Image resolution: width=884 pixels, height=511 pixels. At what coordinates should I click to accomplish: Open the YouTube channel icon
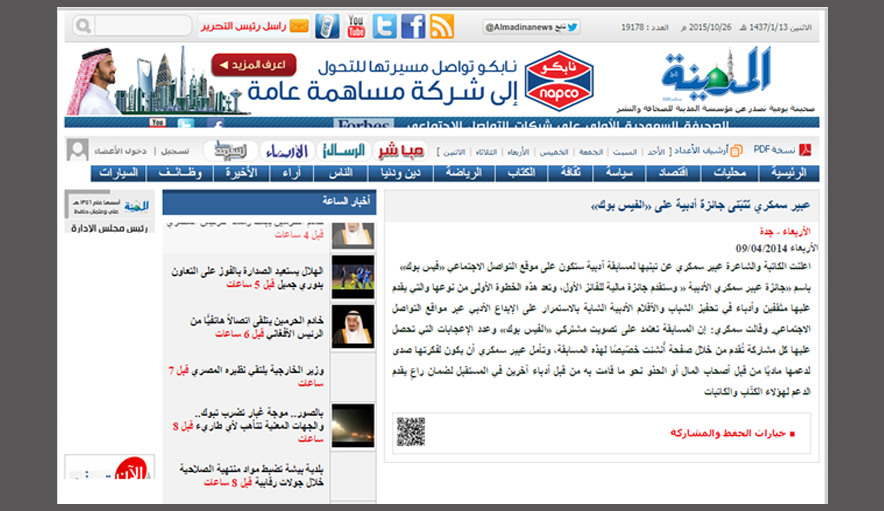(356, 27)
